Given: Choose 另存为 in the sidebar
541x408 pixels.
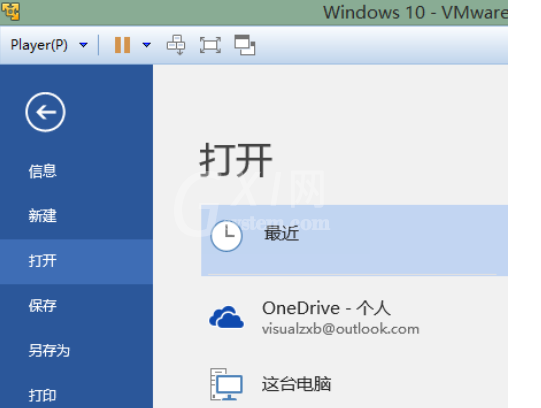Looking at the screenshot, I should coord(76,351).
